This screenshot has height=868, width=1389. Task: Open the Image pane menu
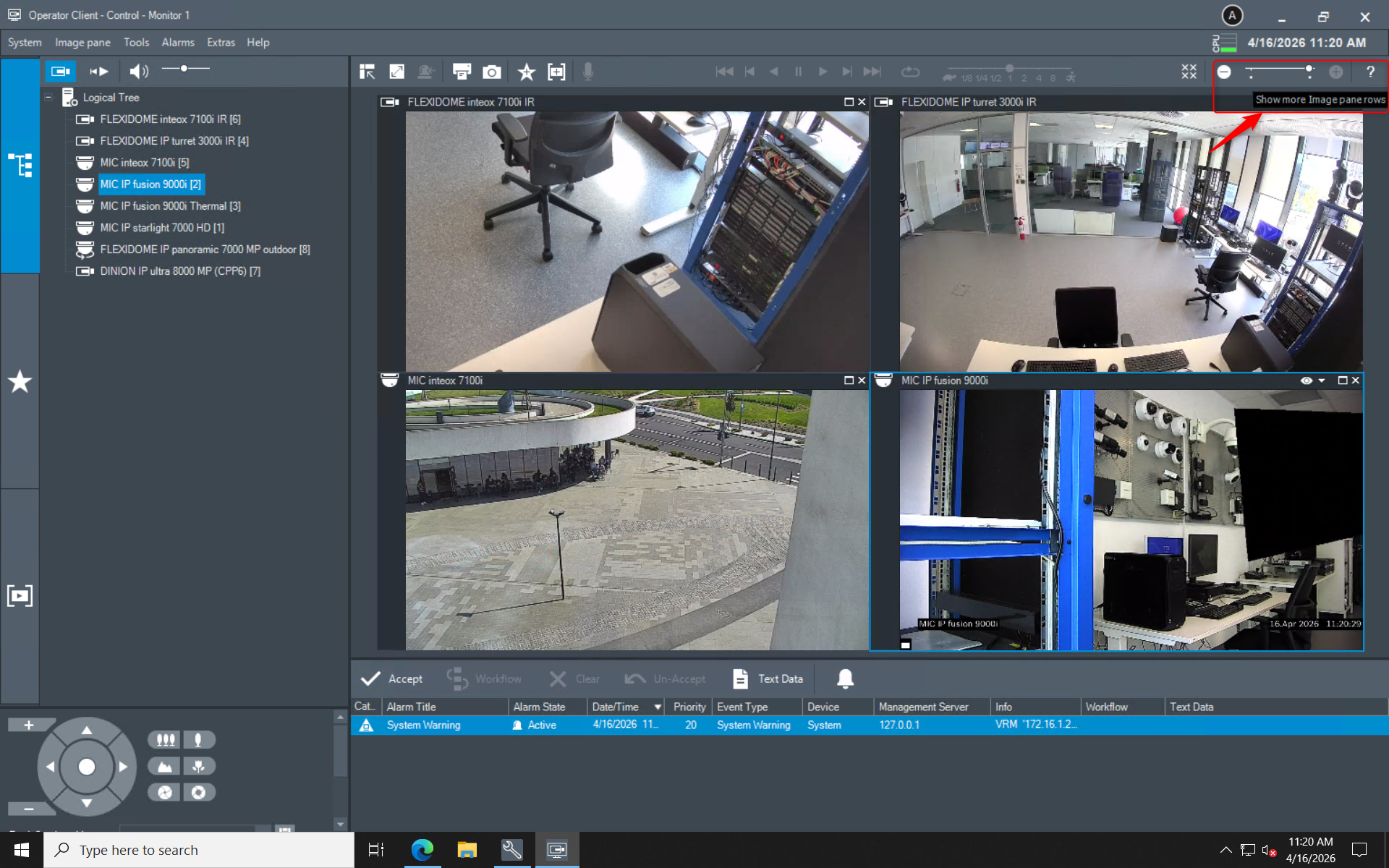82,43
